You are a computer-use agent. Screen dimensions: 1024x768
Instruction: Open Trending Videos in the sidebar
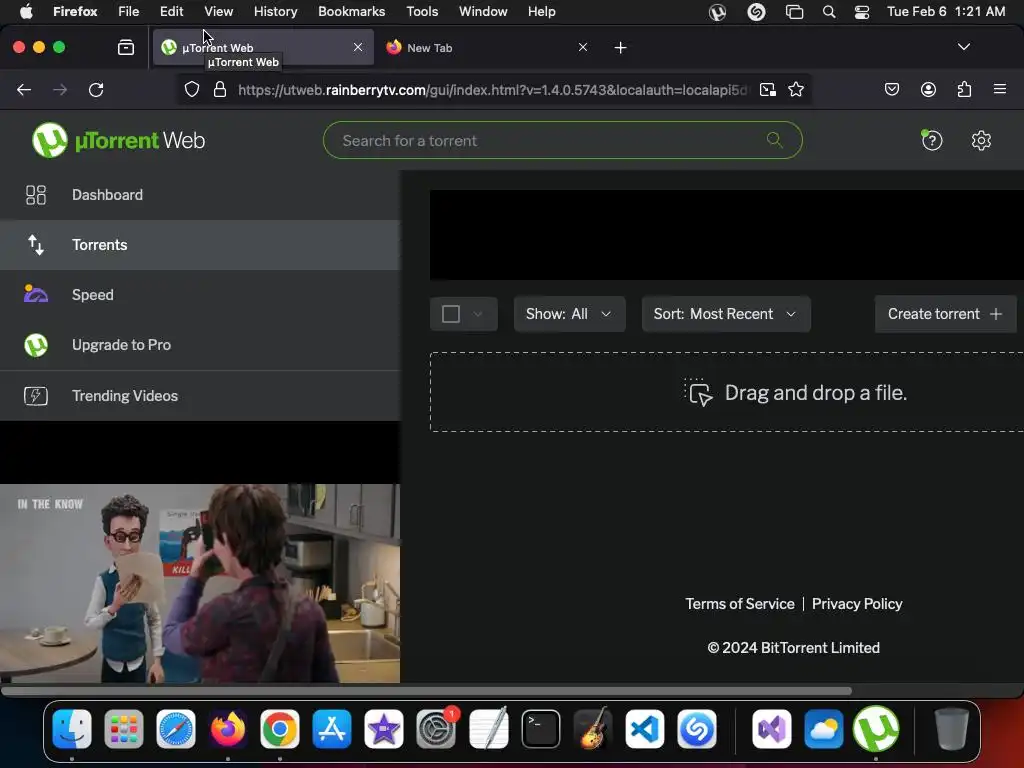coord(200,396)
